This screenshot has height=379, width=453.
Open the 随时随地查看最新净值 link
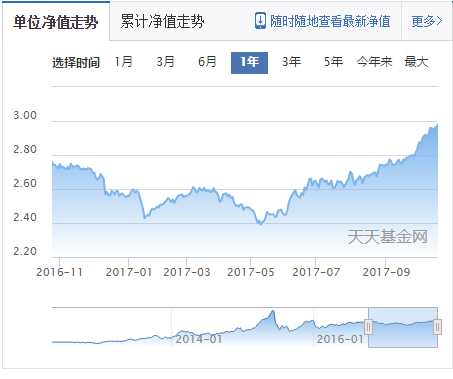(330, 21)
